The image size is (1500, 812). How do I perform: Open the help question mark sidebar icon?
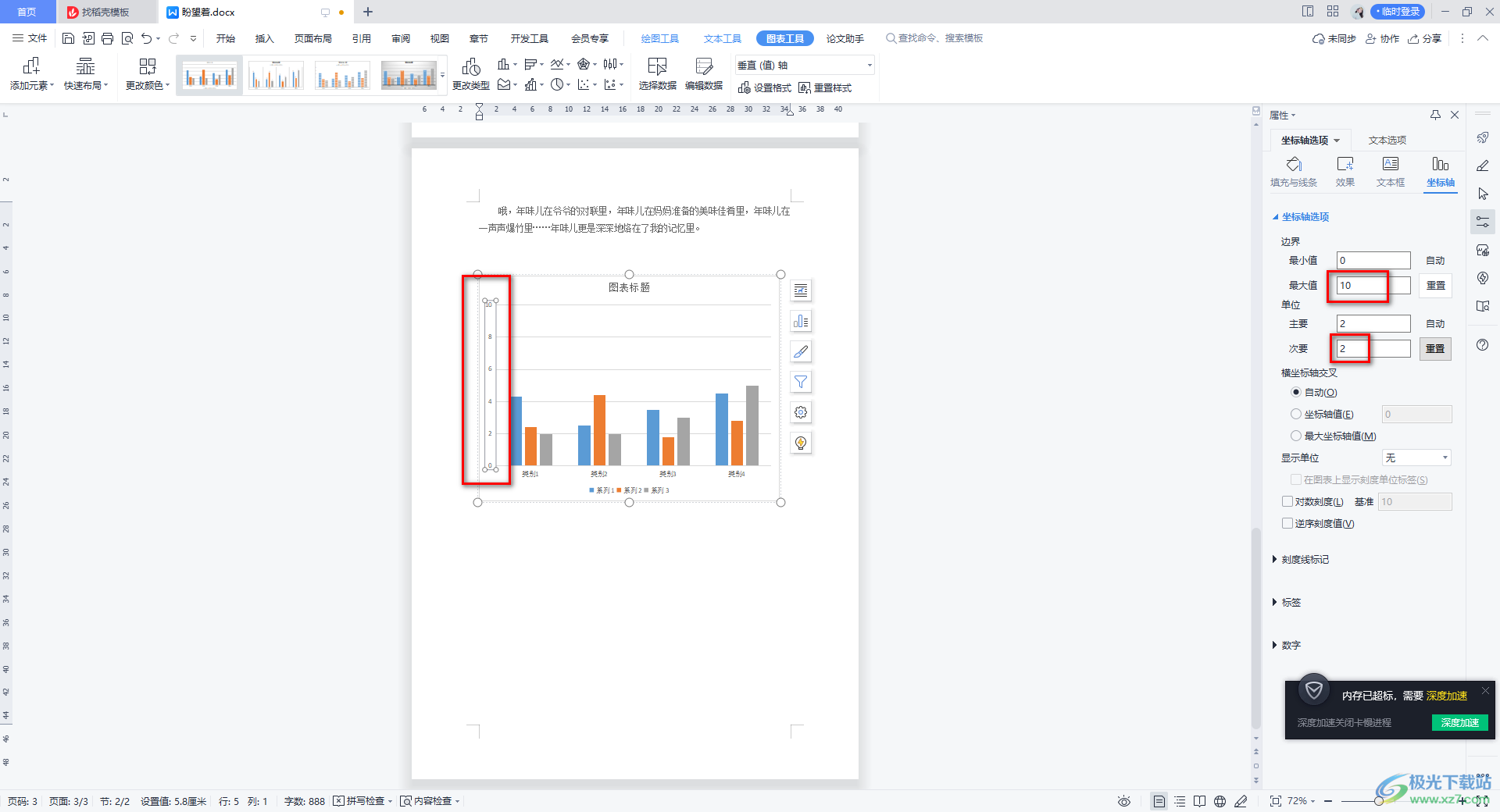coord(1483,345)
